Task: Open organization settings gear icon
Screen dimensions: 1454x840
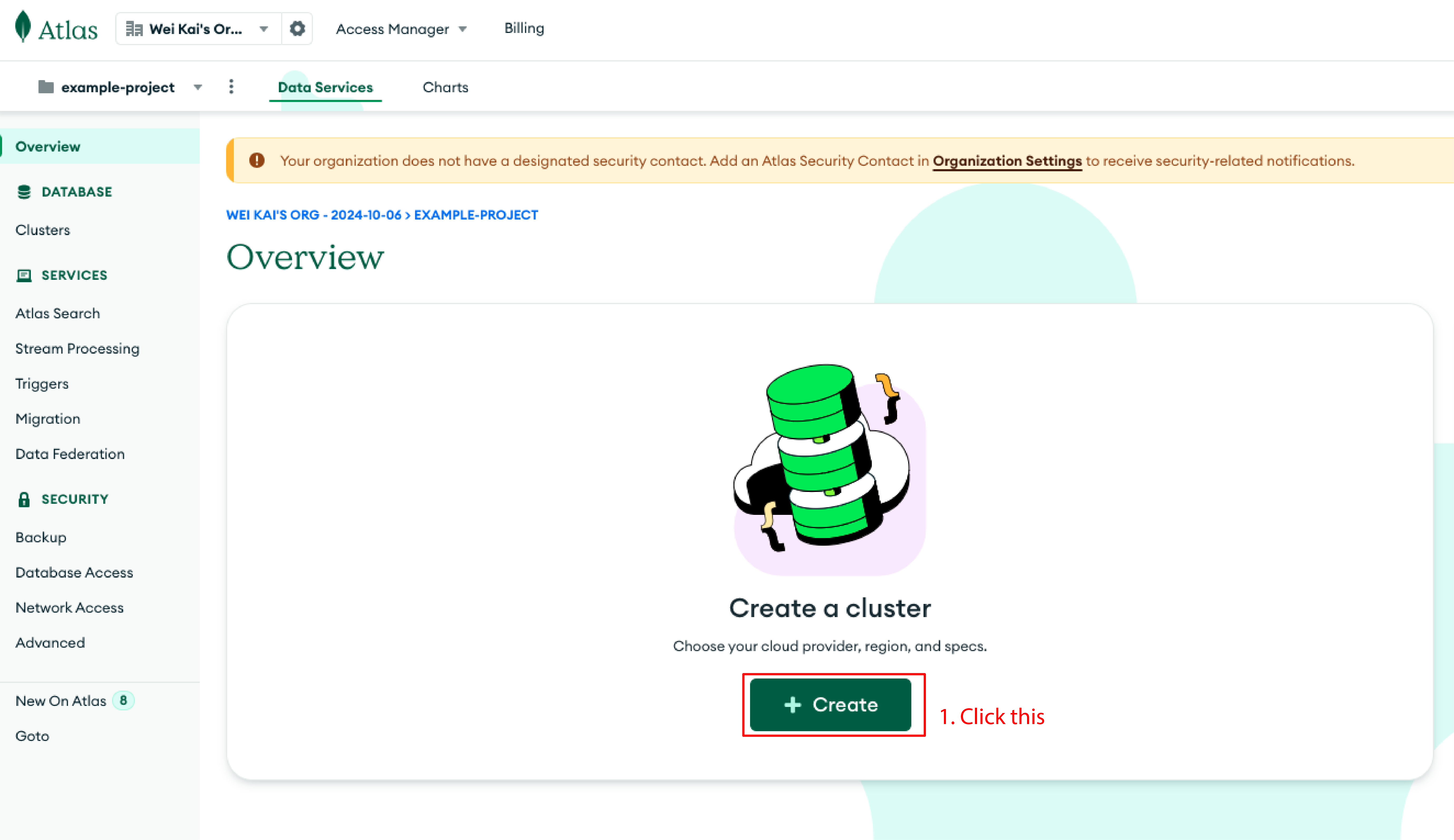Action: (297, 28)
